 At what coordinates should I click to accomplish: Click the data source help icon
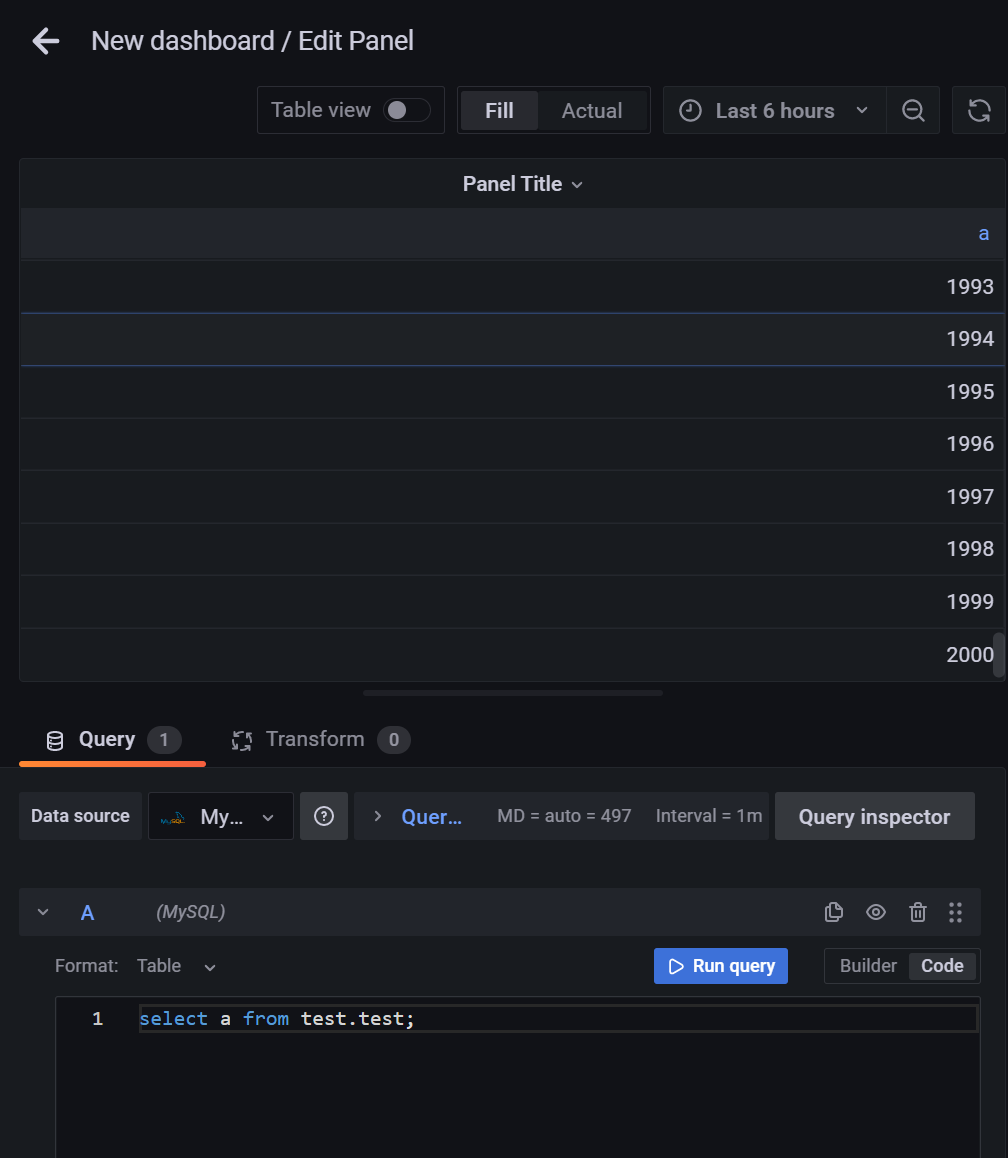pos(324,816)
